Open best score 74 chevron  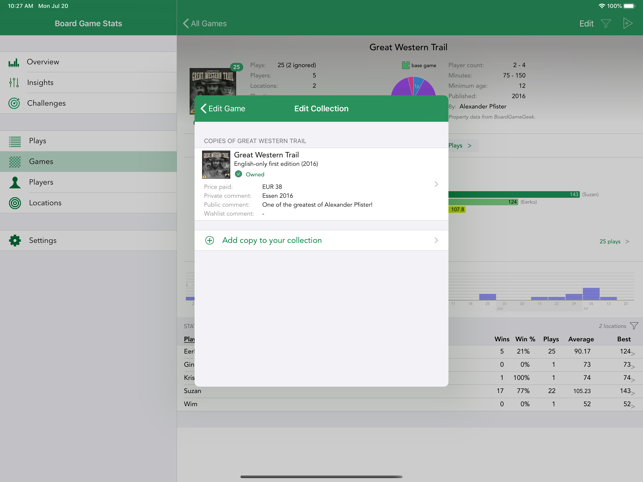633,379
